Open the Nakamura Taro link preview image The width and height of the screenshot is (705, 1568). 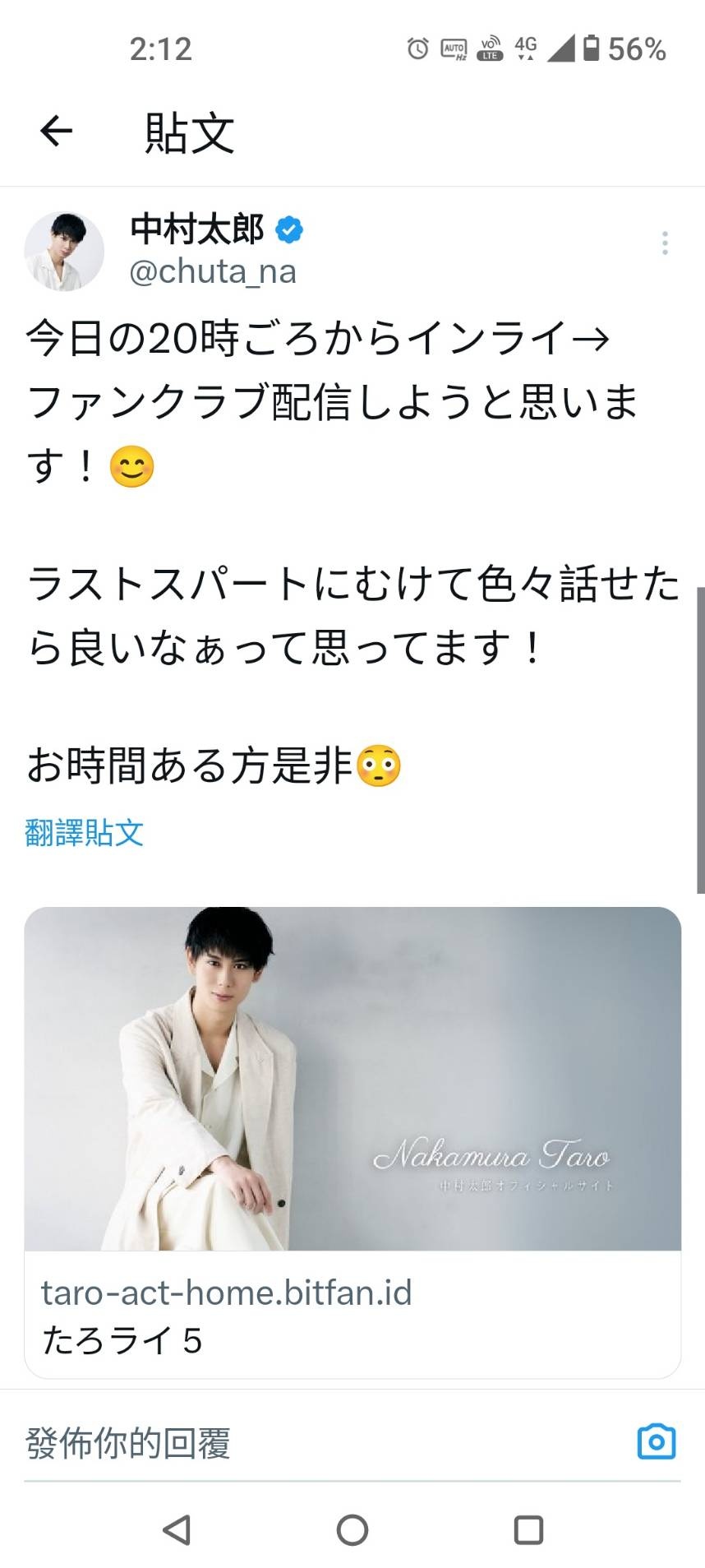pos(352,1079)
